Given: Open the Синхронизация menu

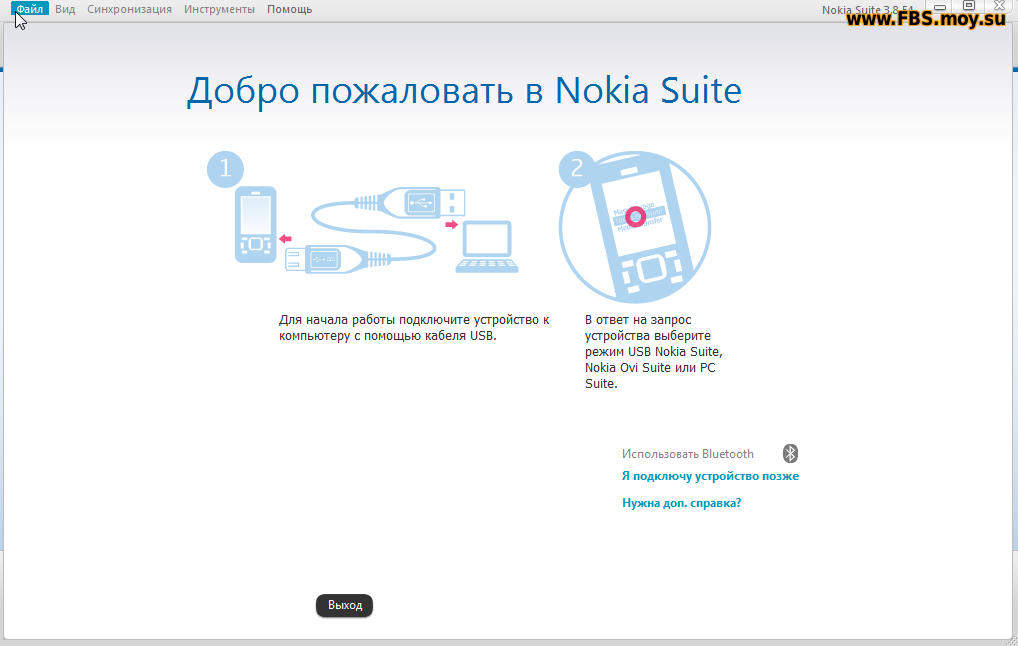Looking at the screenshot, I should tap(129, 9).
